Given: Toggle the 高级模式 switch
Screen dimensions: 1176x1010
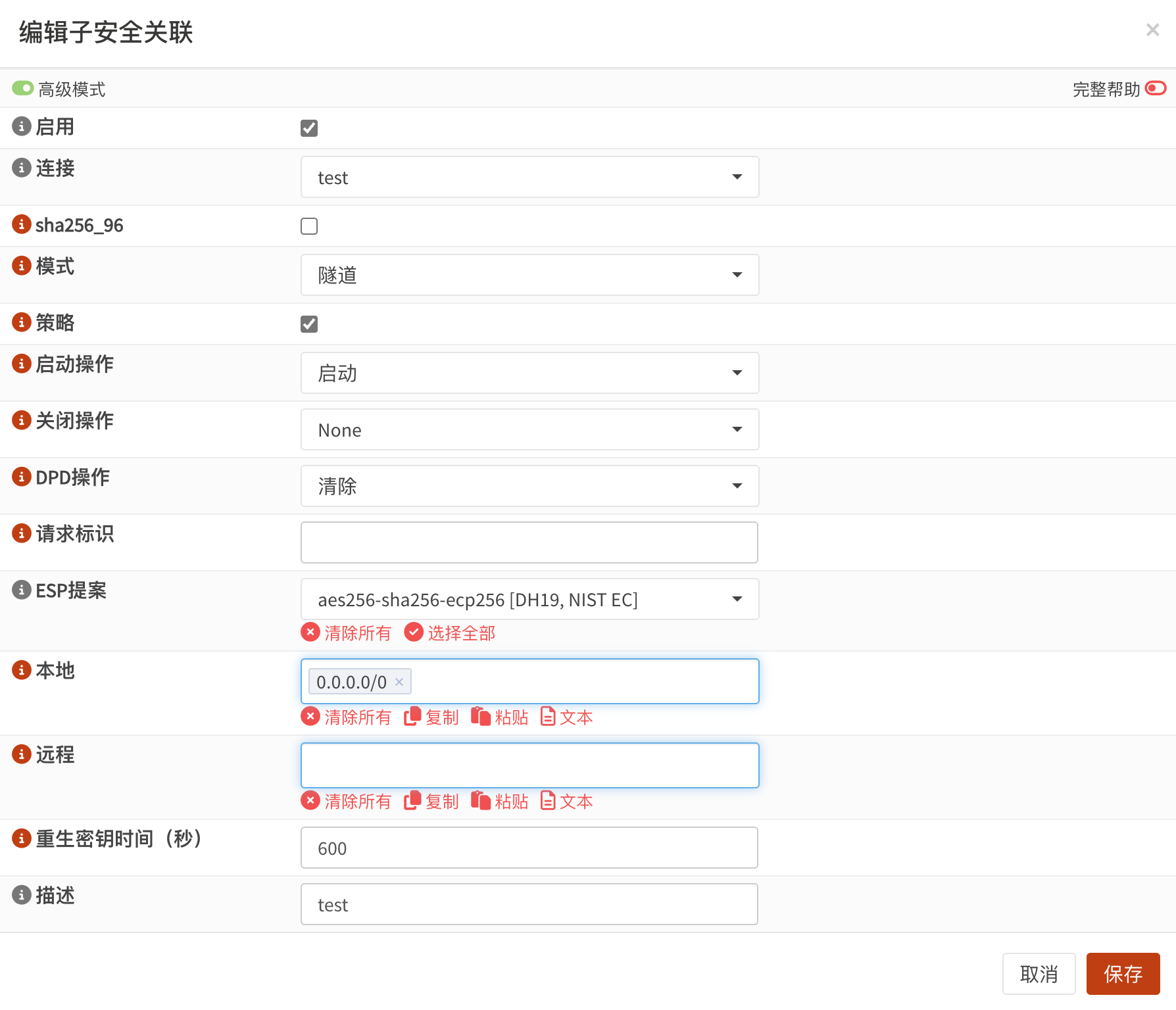Looking at the screenshot, I should pyautogui.click(x=23, y=88).
